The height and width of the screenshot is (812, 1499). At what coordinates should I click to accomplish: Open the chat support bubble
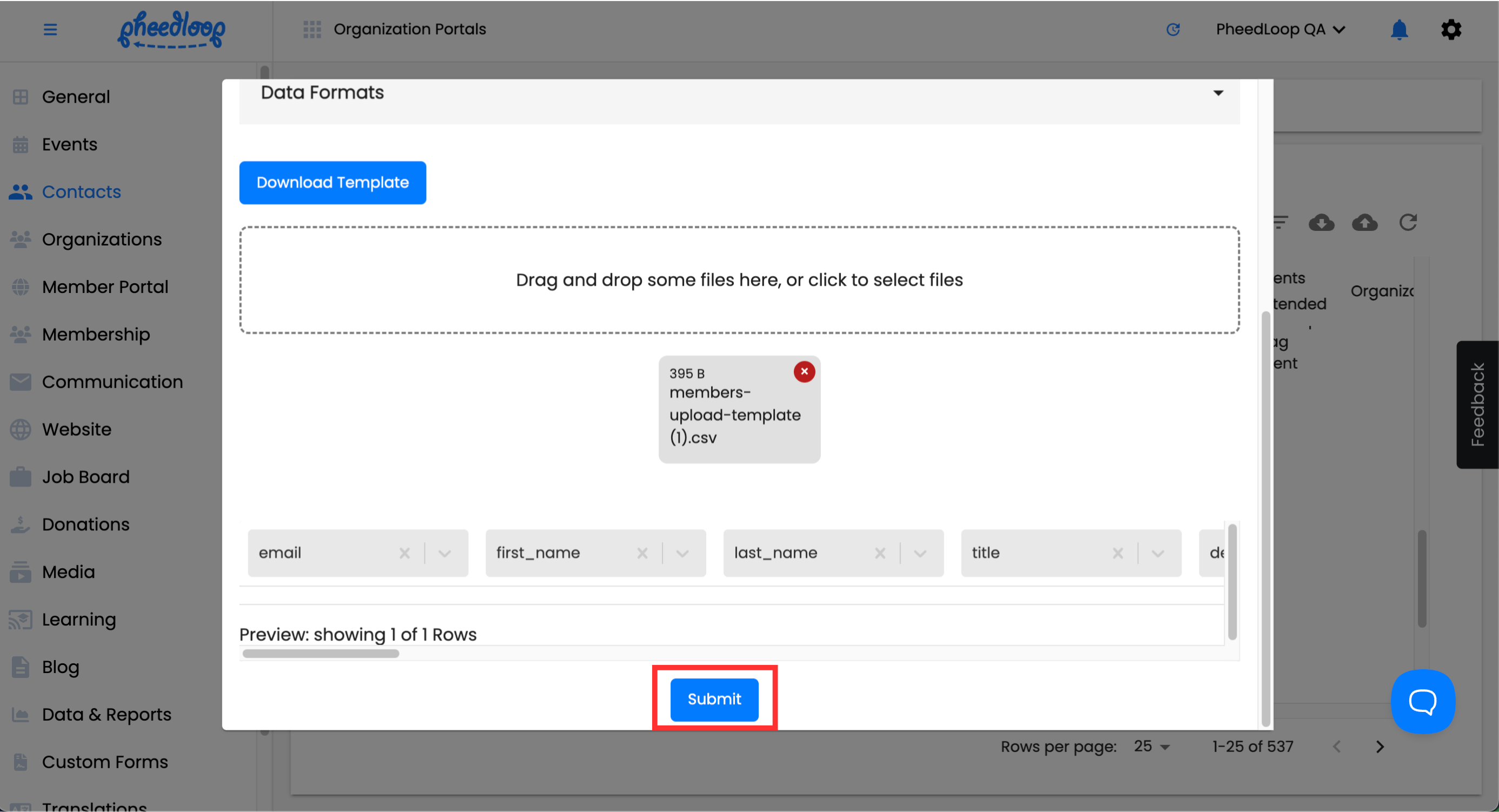pos(1422,702)
